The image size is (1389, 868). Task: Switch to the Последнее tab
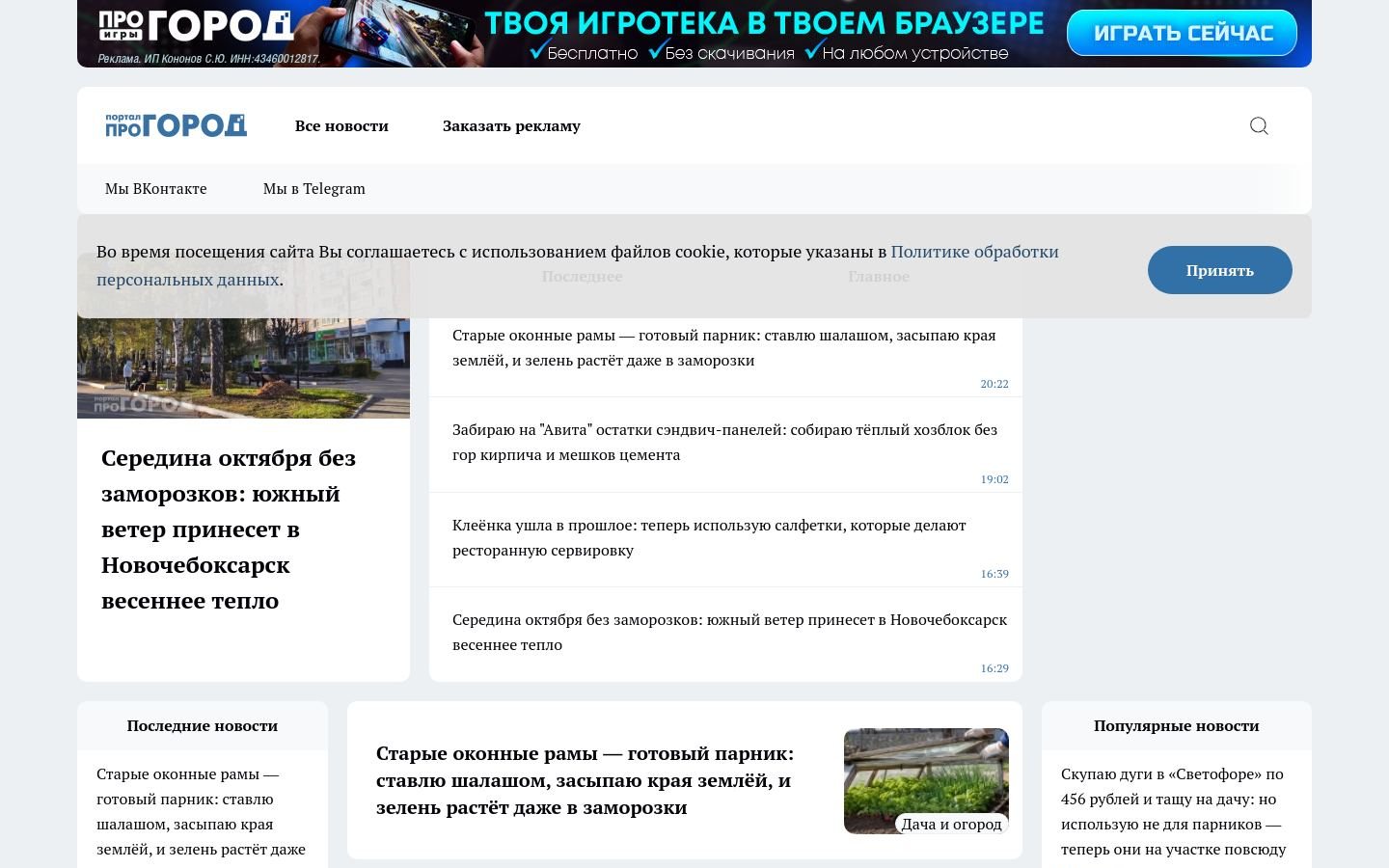(582, 276)
